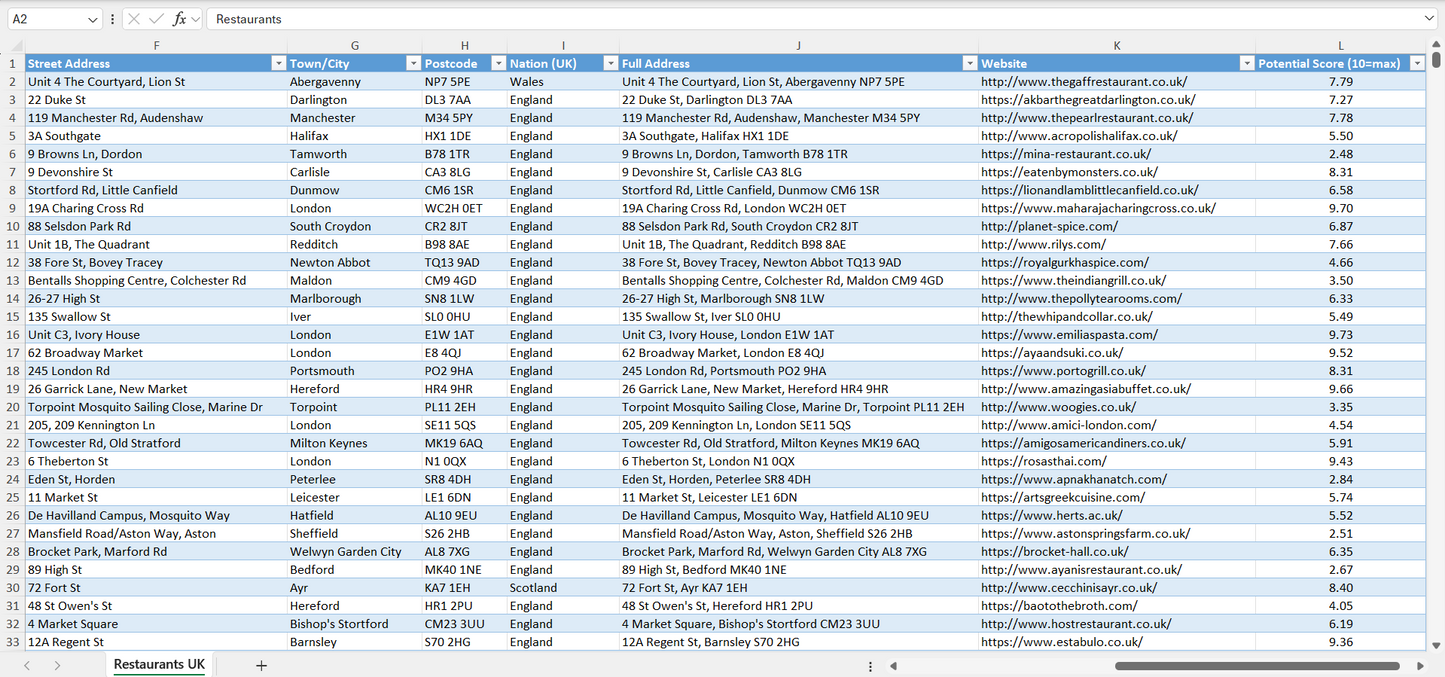Click the Cancel entry X icon

134,19
